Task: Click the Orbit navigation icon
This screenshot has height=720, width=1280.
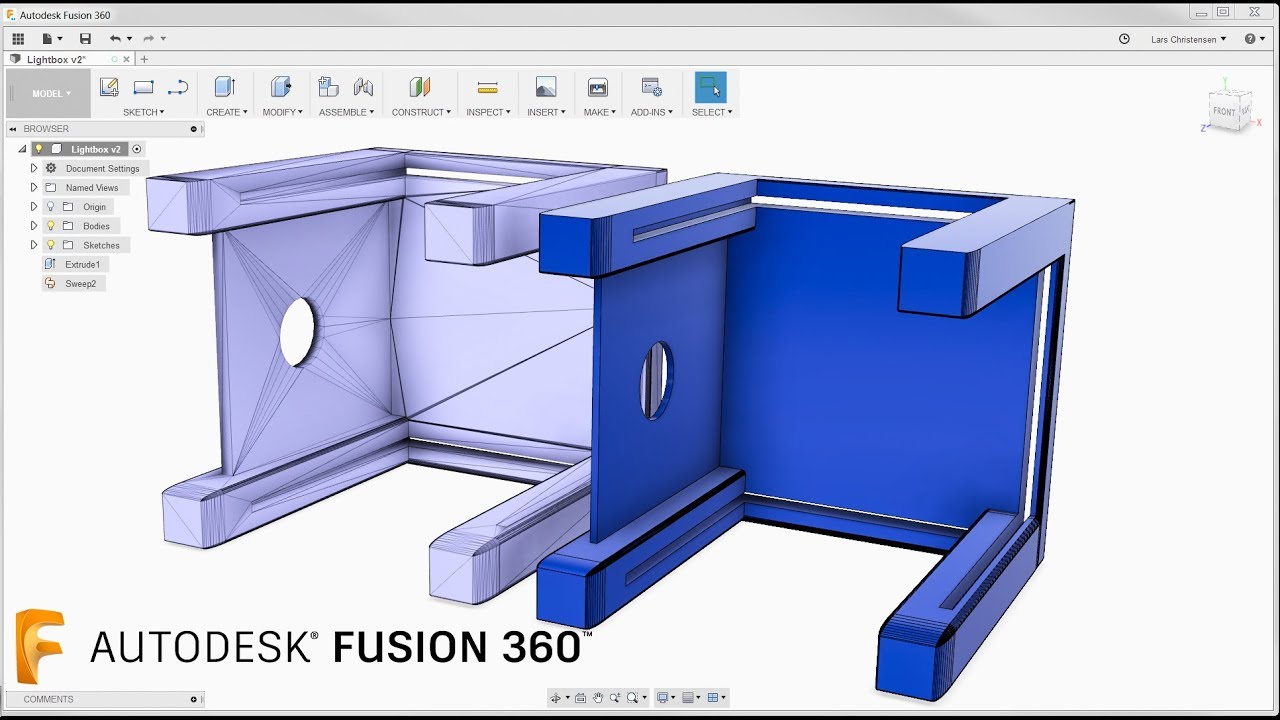Action: tap(557, 697)
